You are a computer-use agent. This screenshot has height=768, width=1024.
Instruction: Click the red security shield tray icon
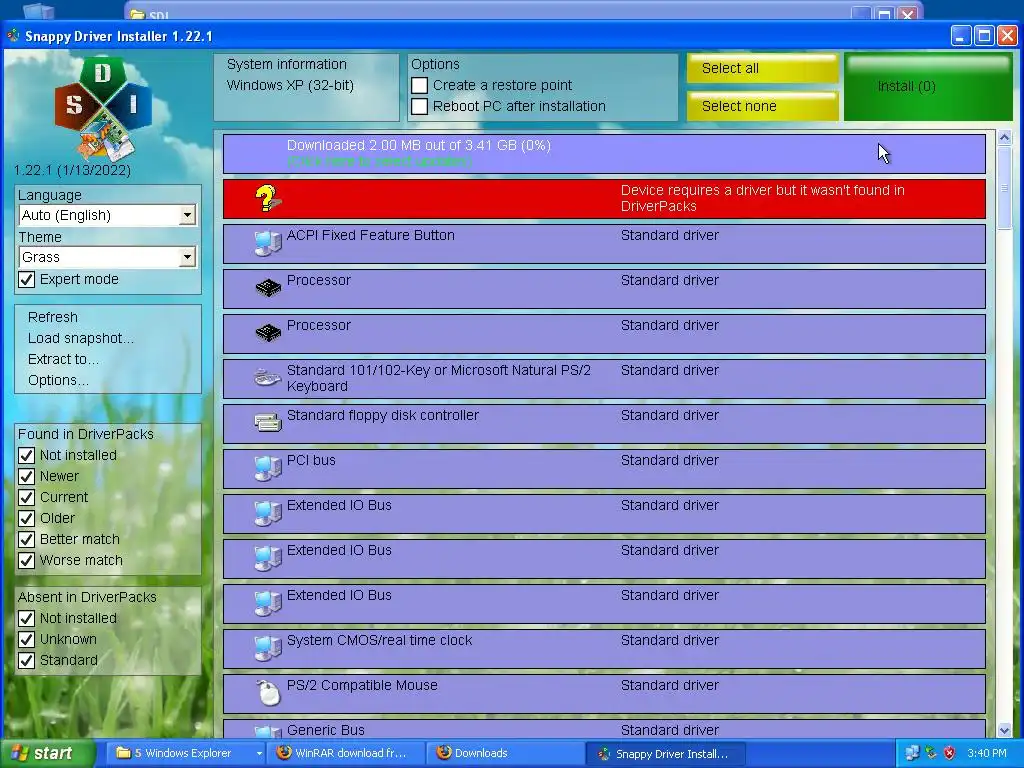pyautogui.click(x=950, y=754)
